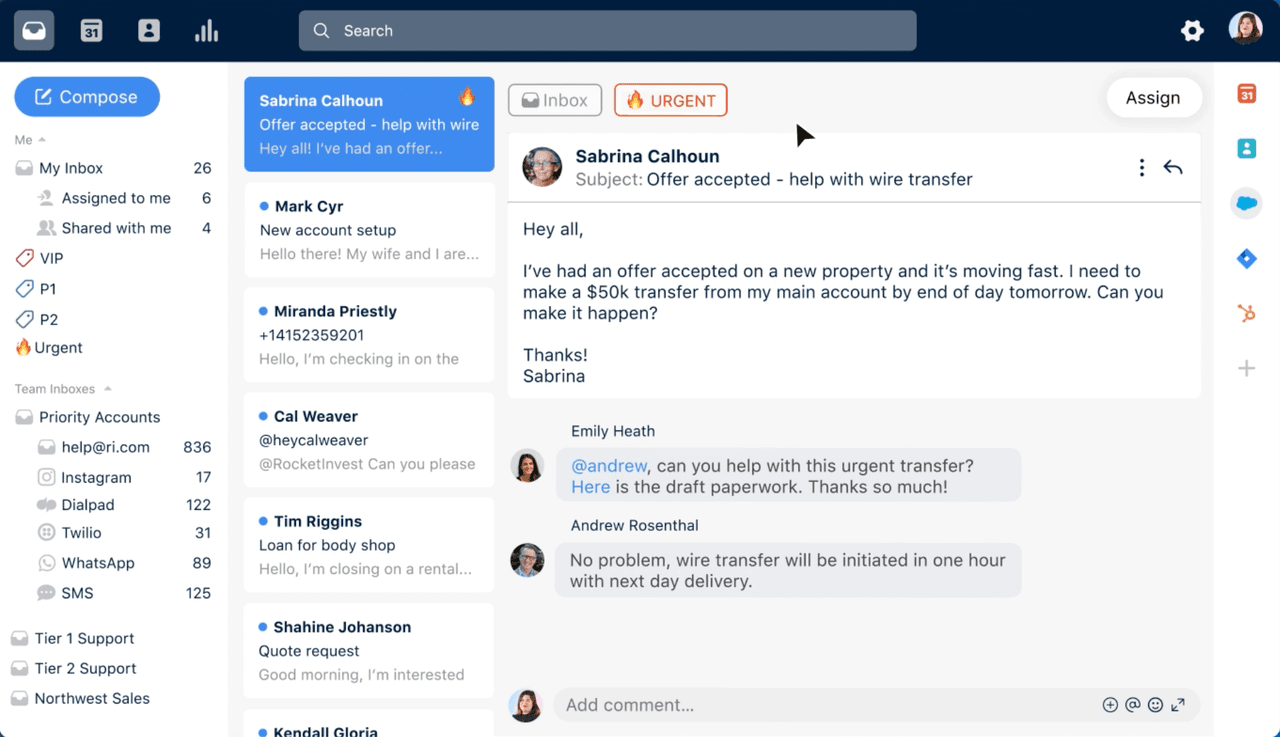Open Salesforce integration in right sidebar
The height and width of the screenshot is (737, 1280).
(1246, 204)
